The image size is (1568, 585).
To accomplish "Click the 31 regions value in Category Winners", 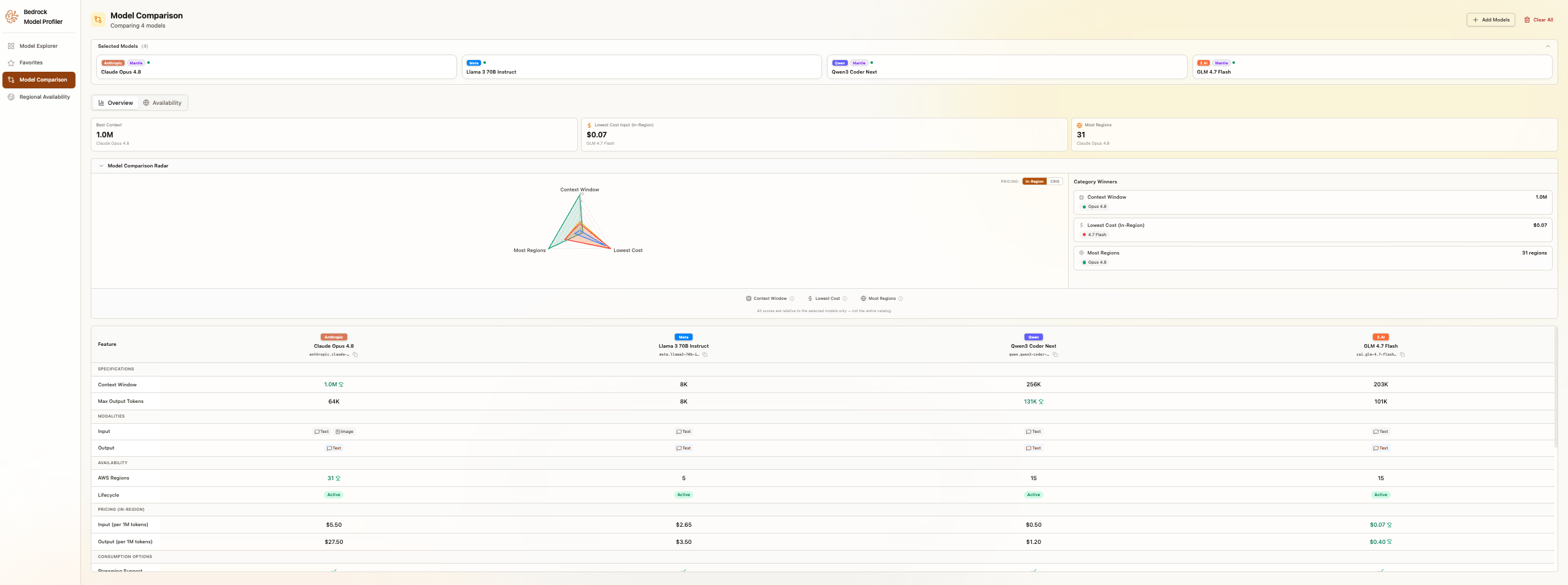I will click(1534, 253).
